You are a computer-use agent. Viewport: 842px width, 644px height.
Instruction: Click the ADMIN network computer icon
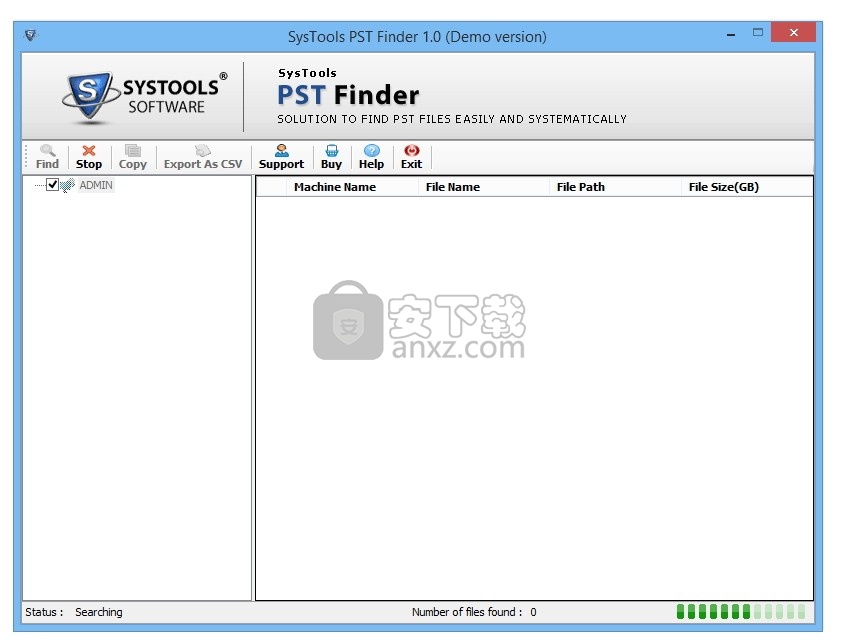pos(67,185)
